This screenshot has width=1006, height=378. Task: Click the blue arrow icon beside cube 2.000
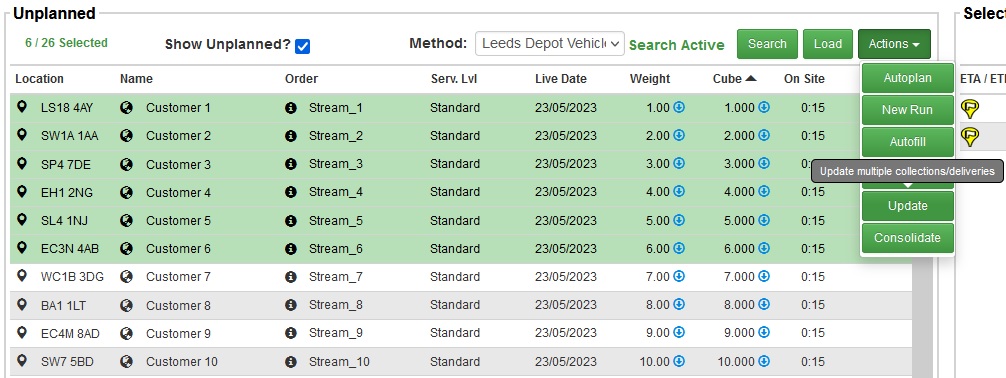click(764, 135)
